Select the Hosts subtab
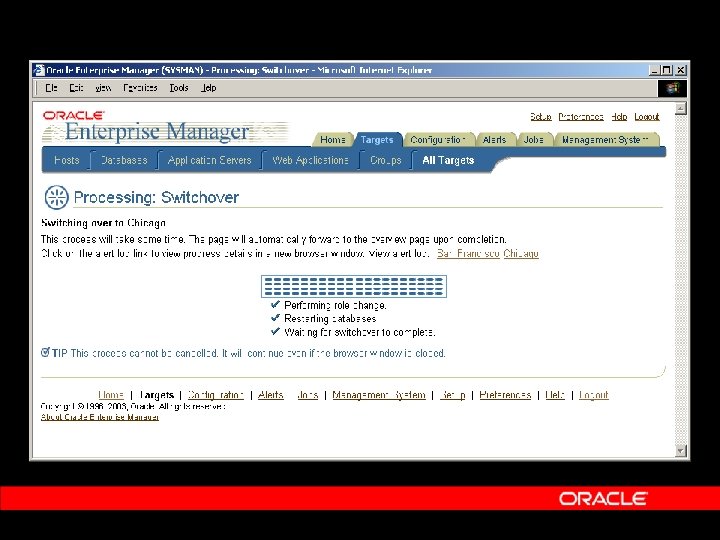Screen dimensions: 720x540 pos(67,160)
